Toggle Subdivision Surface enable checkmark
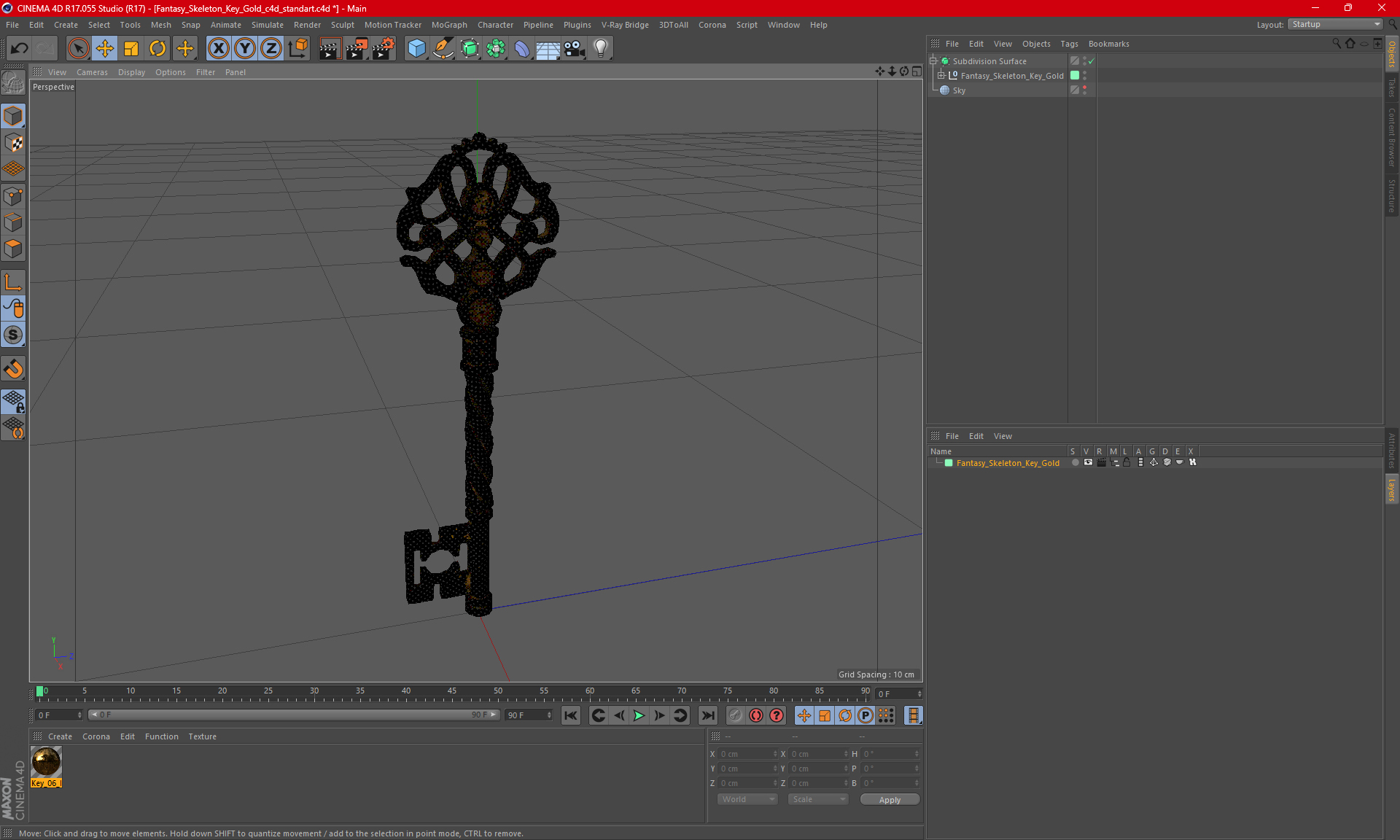This screenshot has width=1400, height=840. (x=1092, y=61)
